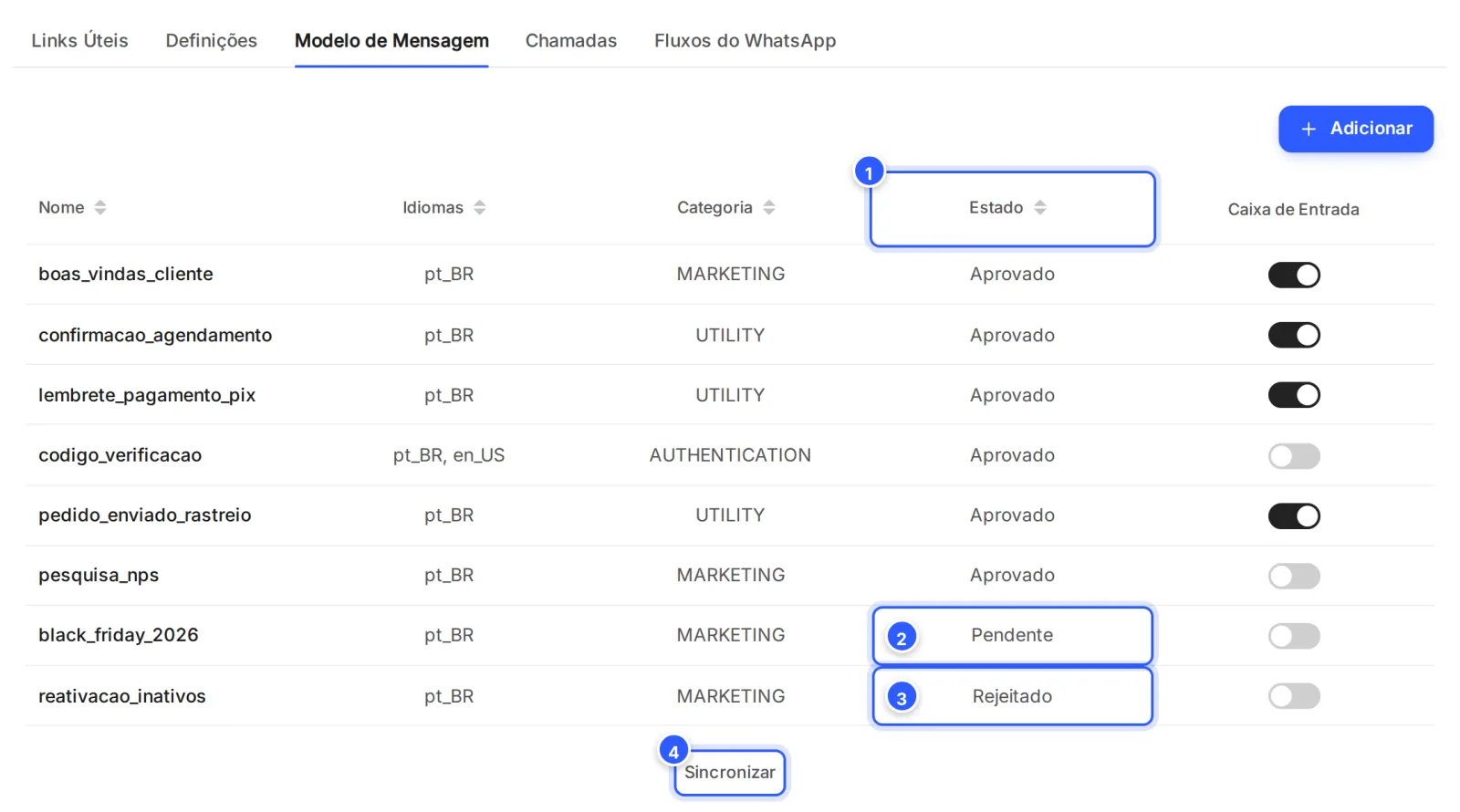Click MARKETING category for boas_vindas_cliente
The width and height of the screenshot is (1460, 812).
coord(730,275)
